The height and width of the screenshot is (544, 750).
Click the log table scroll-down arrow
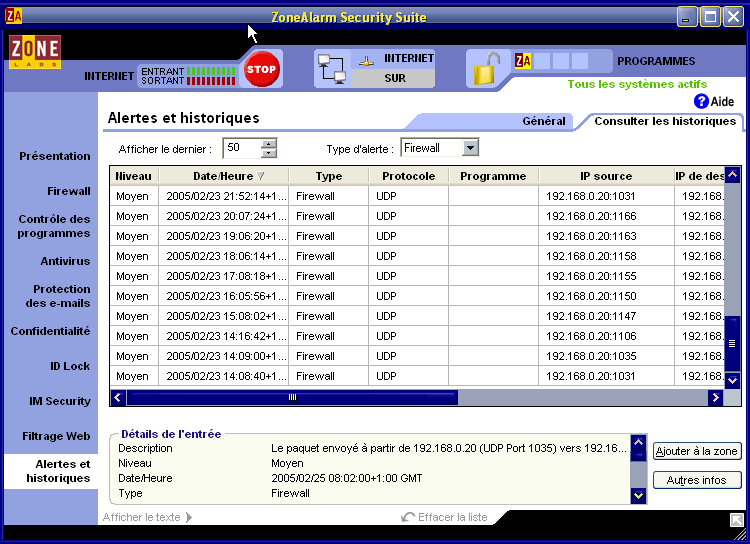tap(732, 381)
